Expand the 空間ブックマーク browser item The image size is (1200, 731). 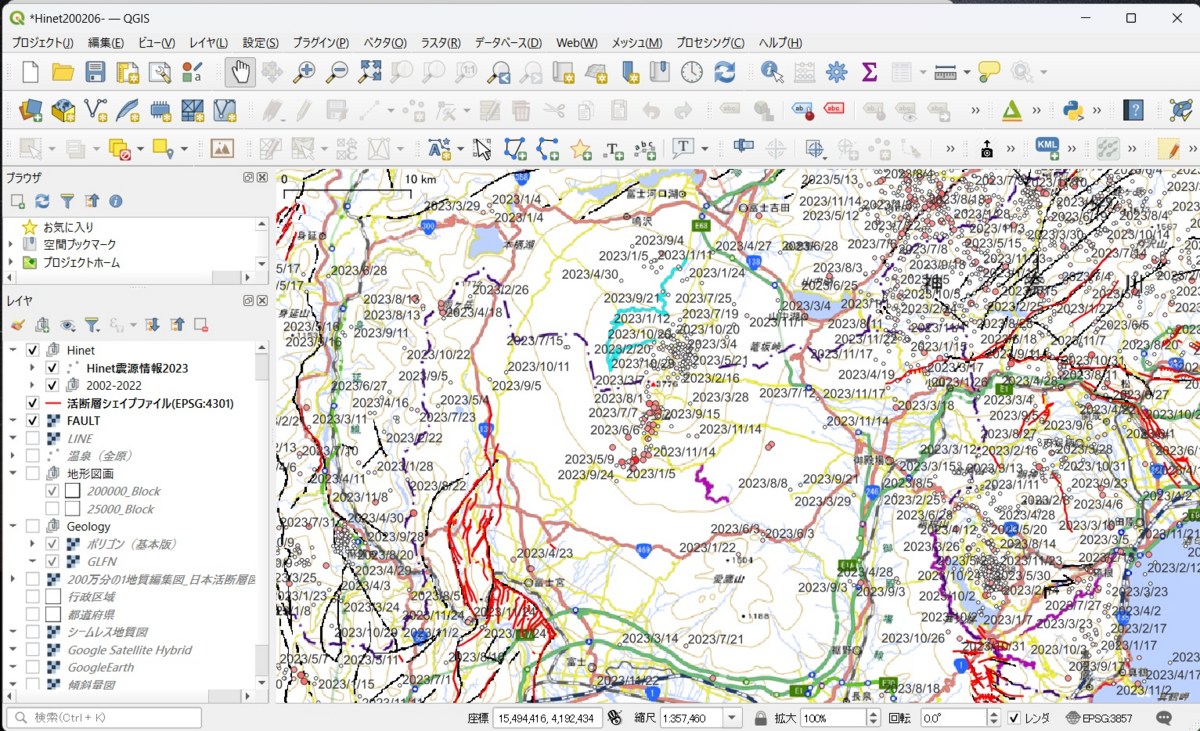tap(12, 244)
